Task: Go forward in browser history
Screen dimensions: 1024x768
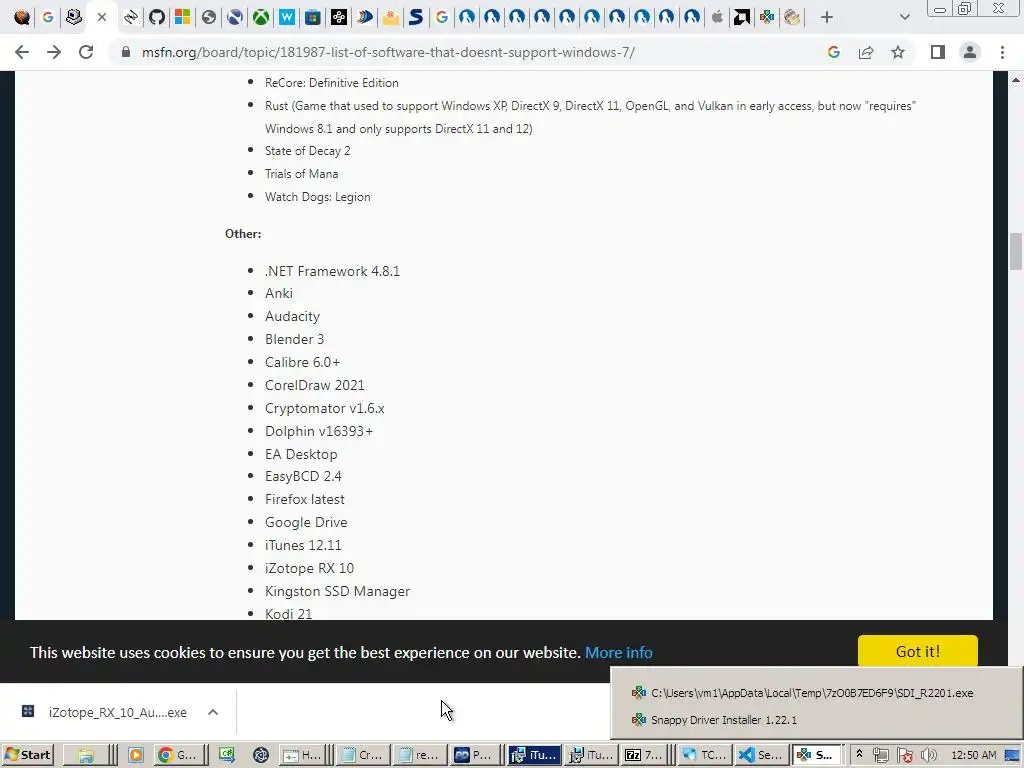Action: [x=54, y=52]
